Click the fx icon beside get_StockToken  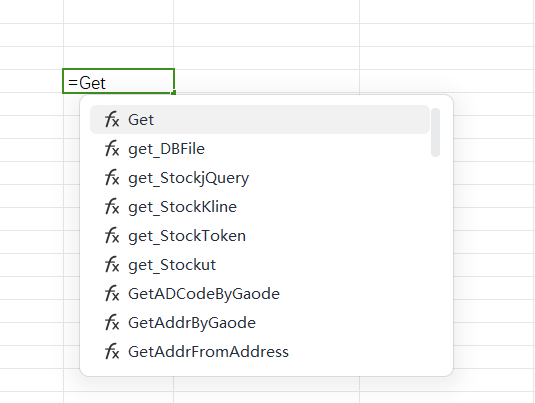pos(112,235)
